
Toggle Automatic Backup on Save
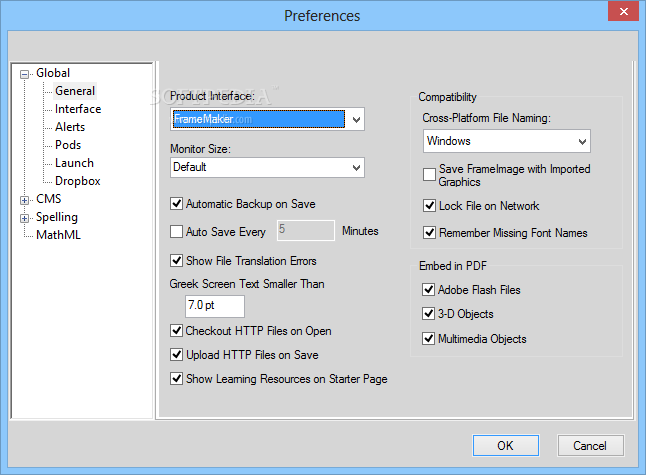pyautogui.click(x=177, y=204)
